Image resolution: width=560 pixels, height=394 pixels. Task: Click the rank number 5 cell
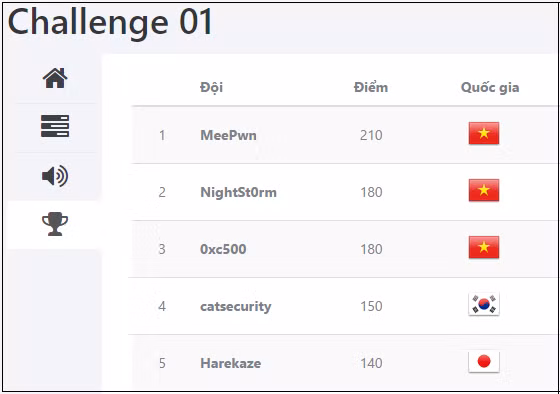(x=162, y=363)
